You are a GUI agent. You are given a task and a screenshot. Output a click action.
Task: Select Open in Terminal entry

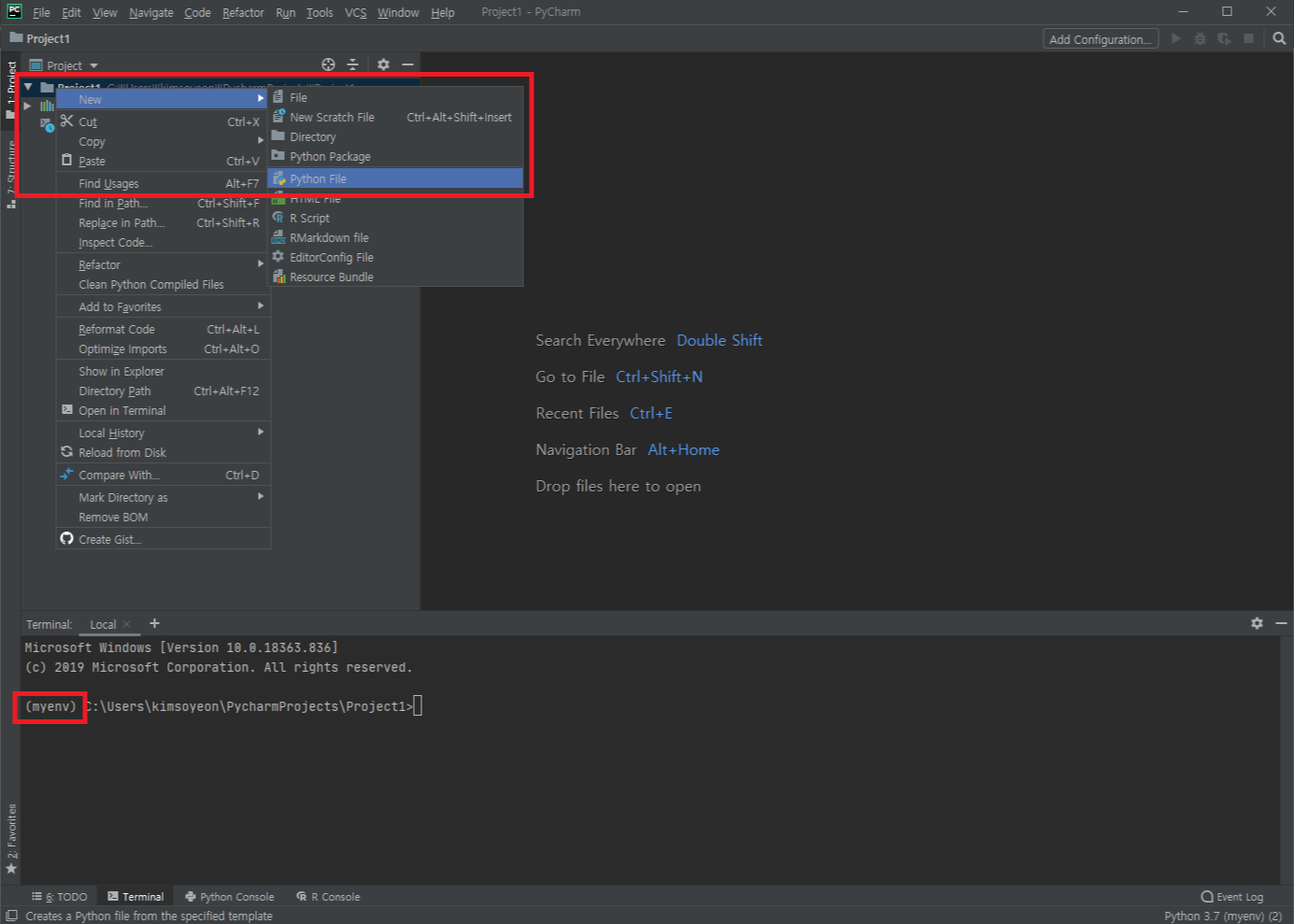[163, 410]
